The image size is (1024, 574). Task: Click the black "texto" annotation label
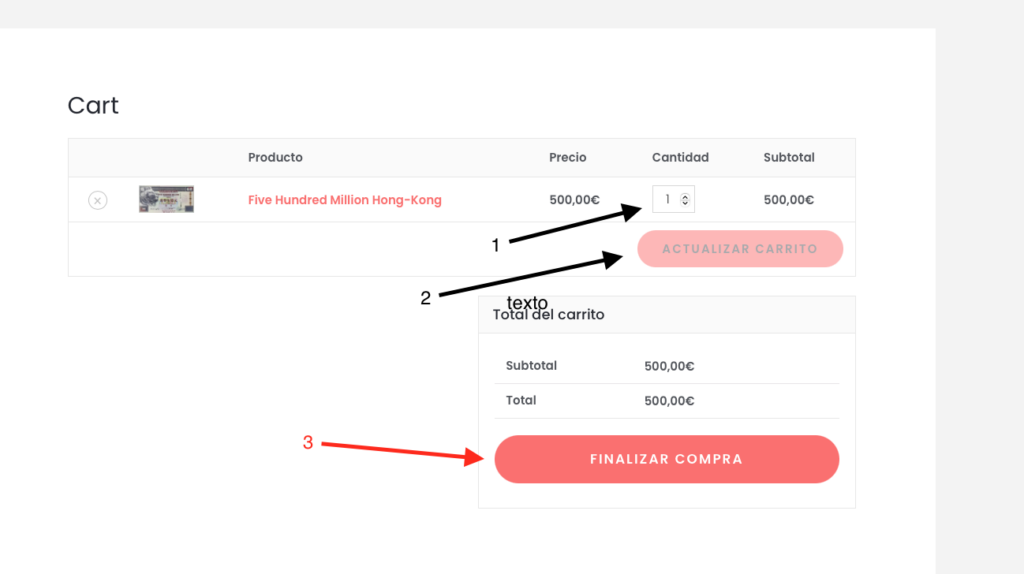click(527, 302)
